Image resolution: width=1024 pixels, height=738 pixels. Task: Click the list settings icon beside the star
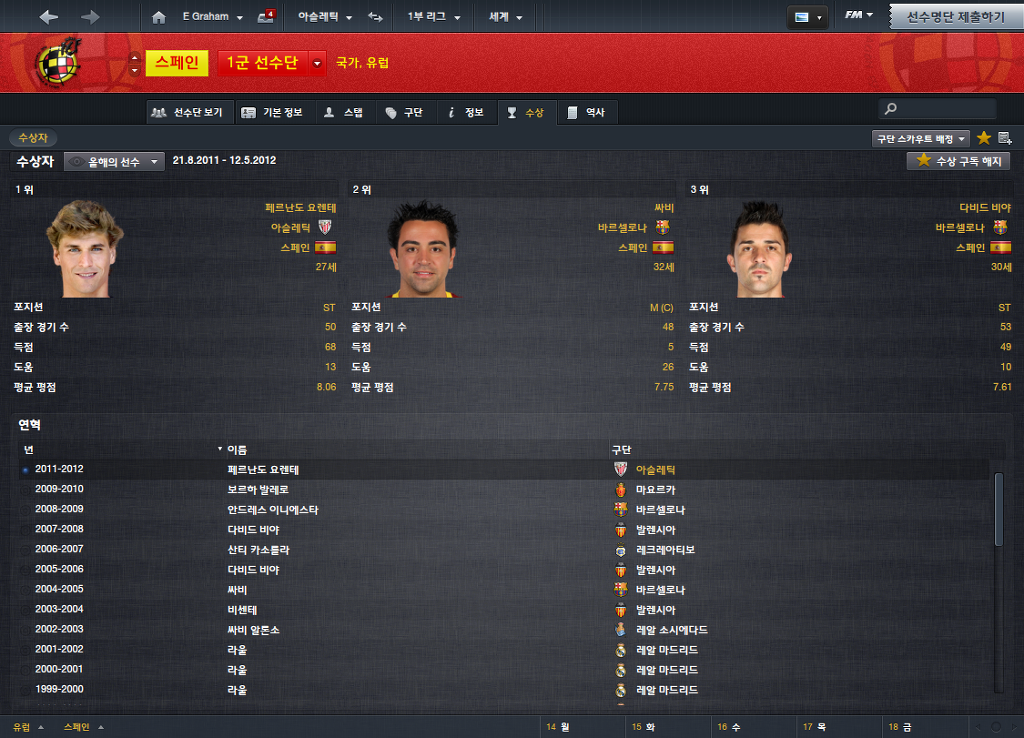[x=1005, y=138]
